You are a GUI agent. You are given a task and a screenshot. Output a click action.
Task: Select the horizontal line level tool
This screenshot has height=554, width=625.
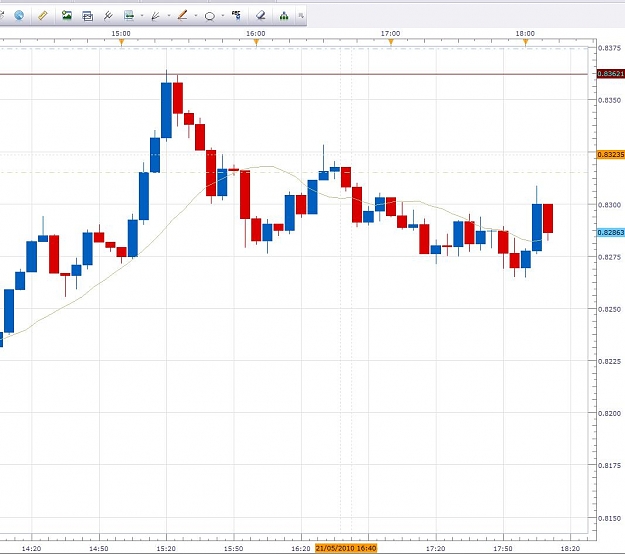point(129,16)
